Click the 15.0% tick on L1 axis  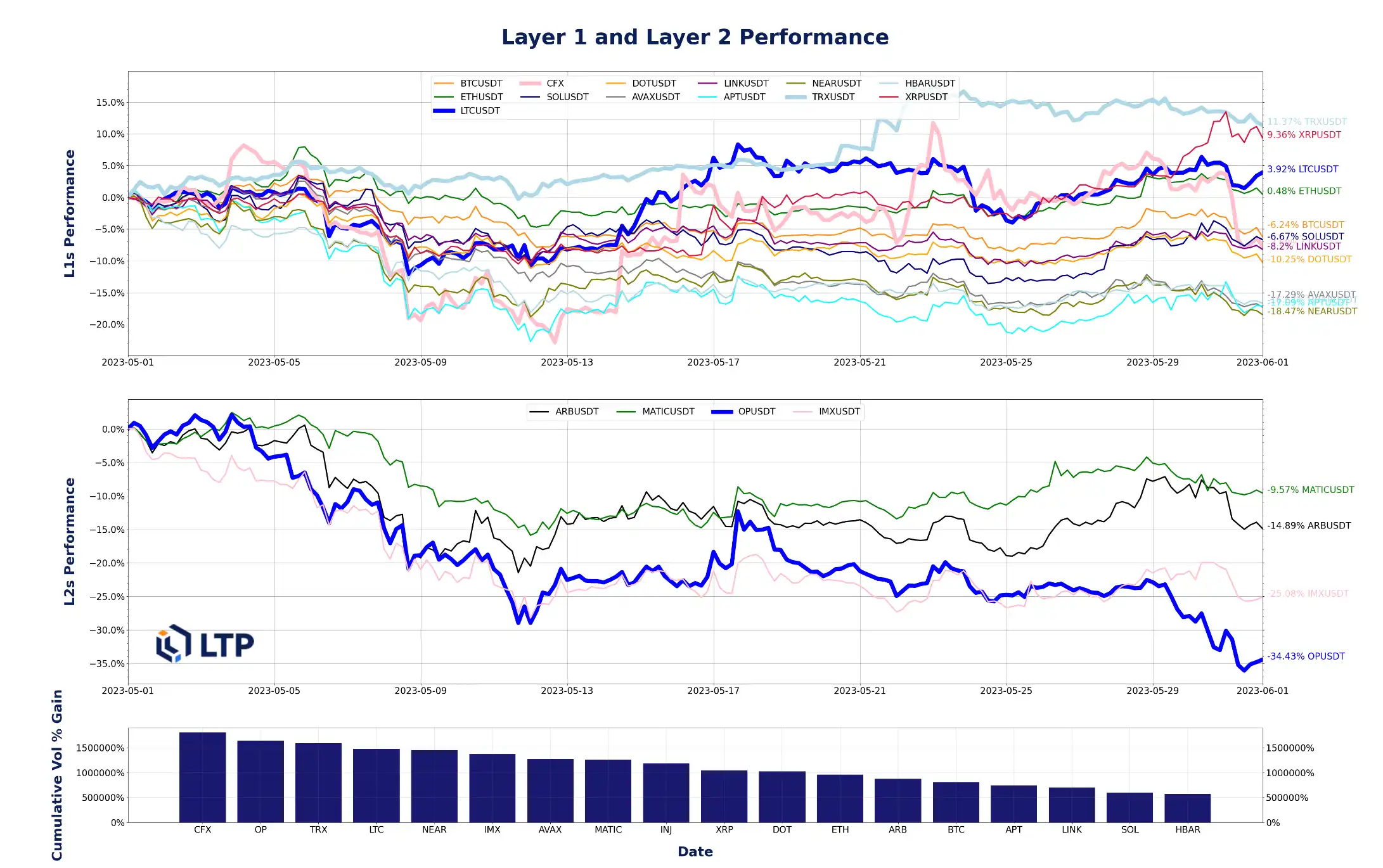110,103
